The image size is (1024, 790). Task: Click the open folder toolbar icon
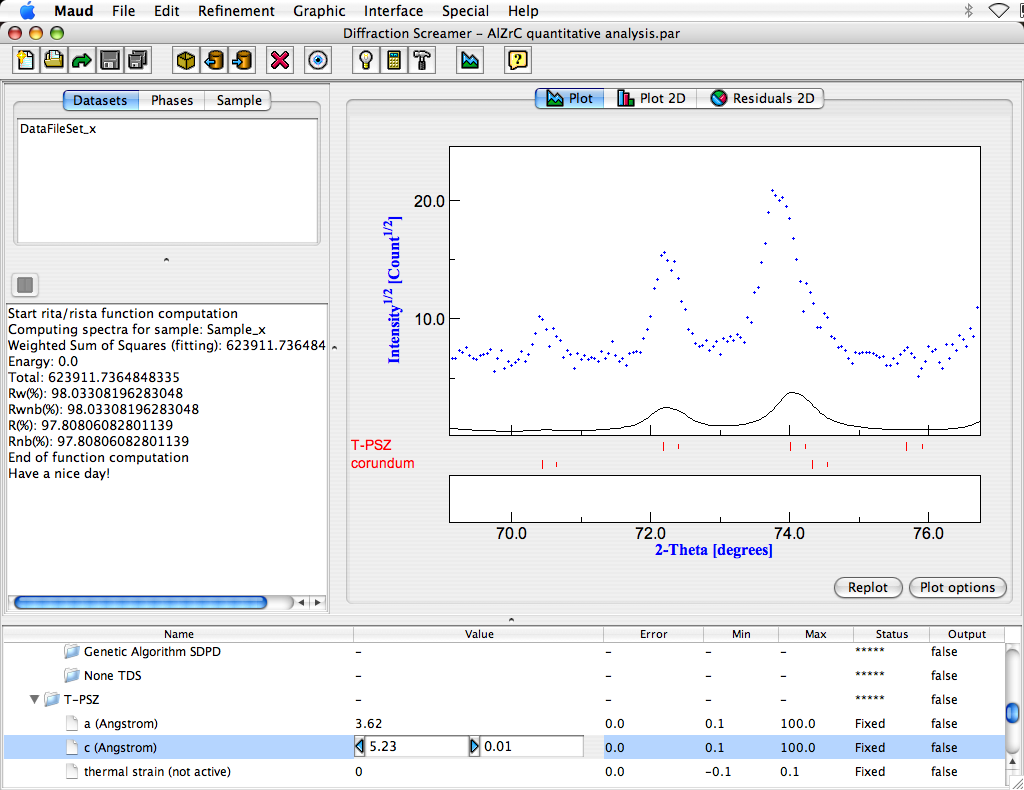point(53,60)
